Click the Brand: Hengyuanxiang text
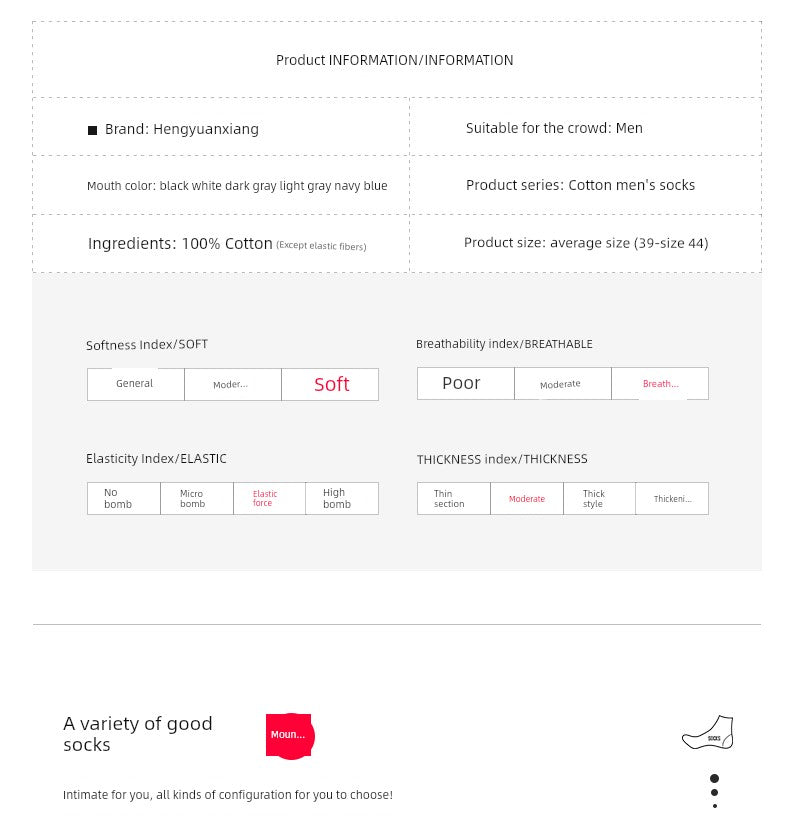The height and width of the screenshot is (839, 790). [x=182, y=129]
